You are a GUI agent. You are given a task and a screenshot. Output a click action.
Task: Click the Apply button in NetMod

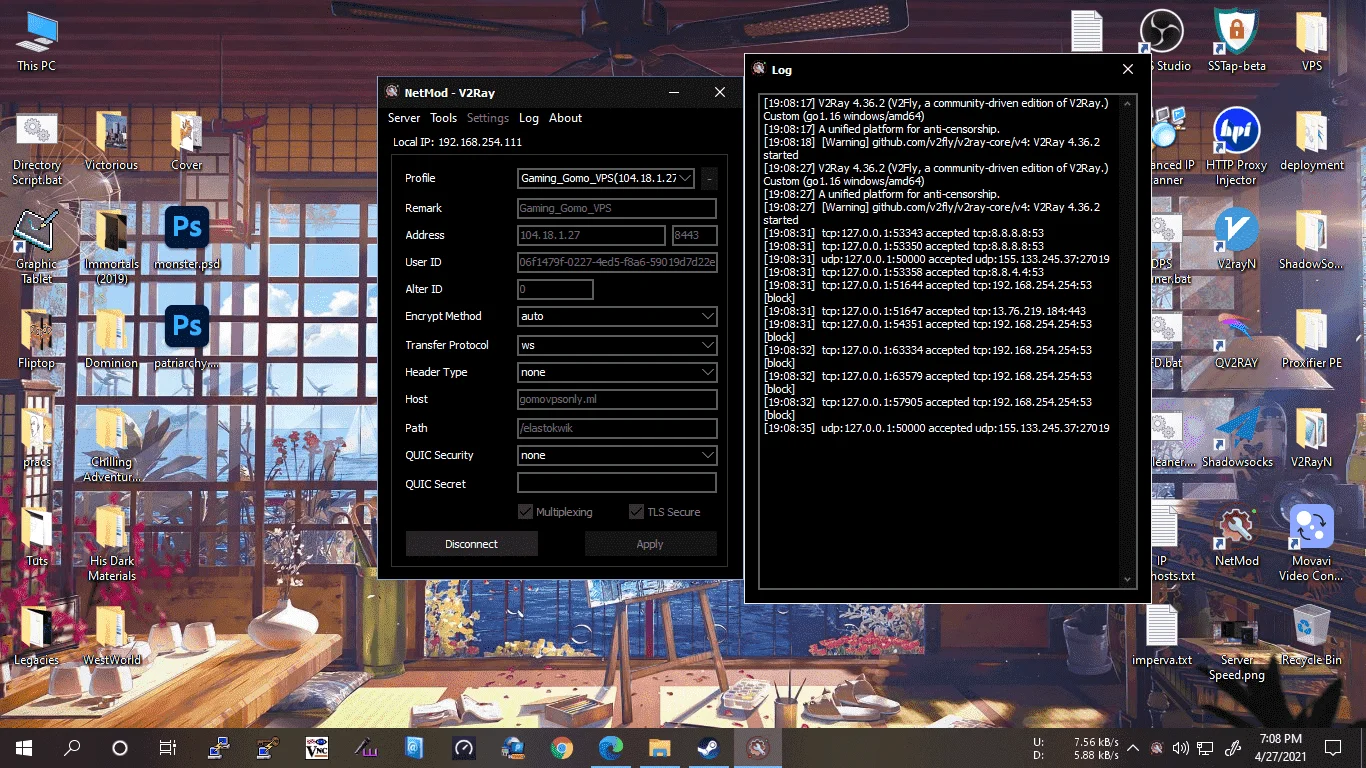pos(650,544)
